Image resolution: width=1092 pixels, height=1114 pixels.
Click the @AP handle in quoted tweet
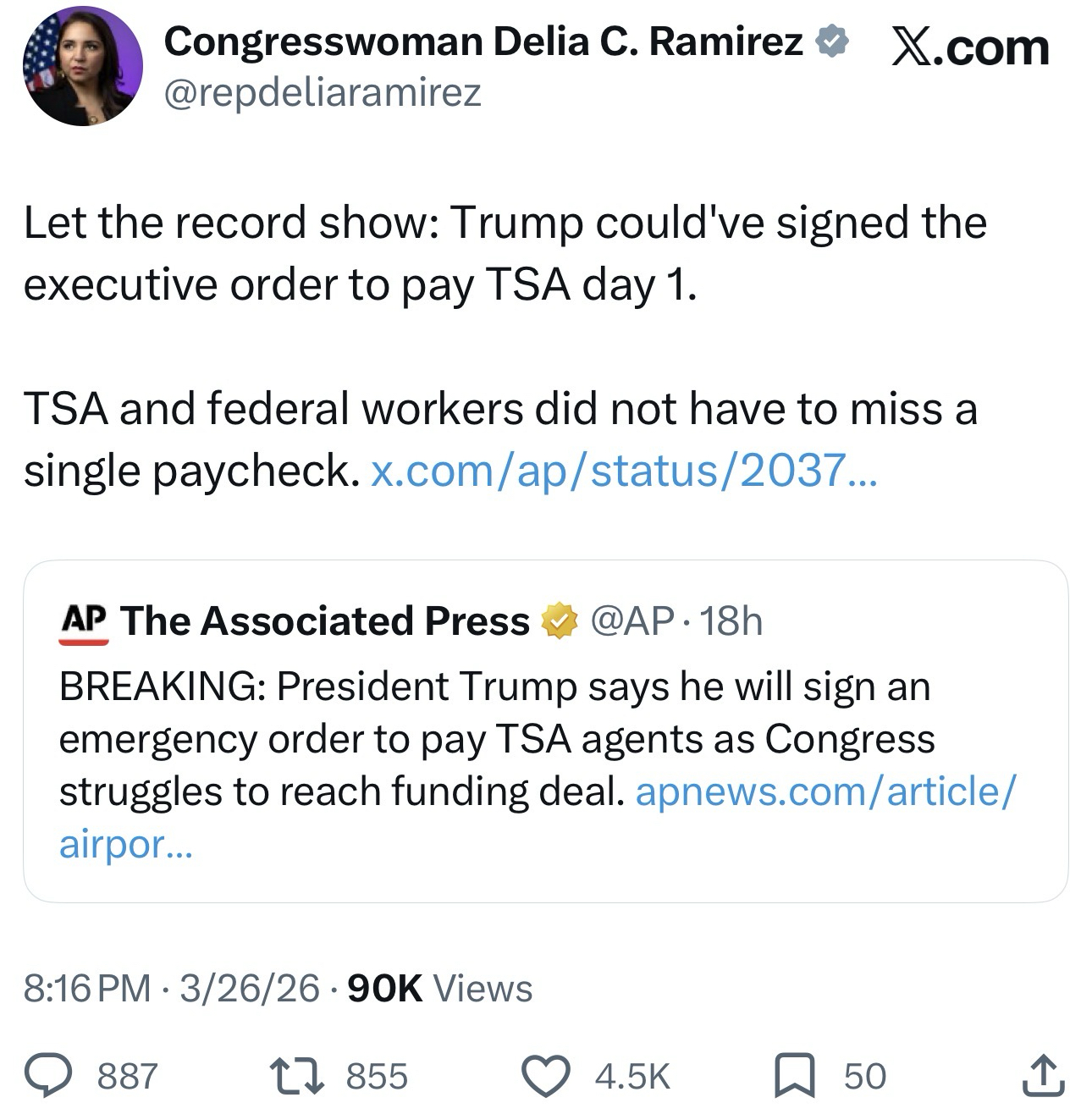[631, 621]
